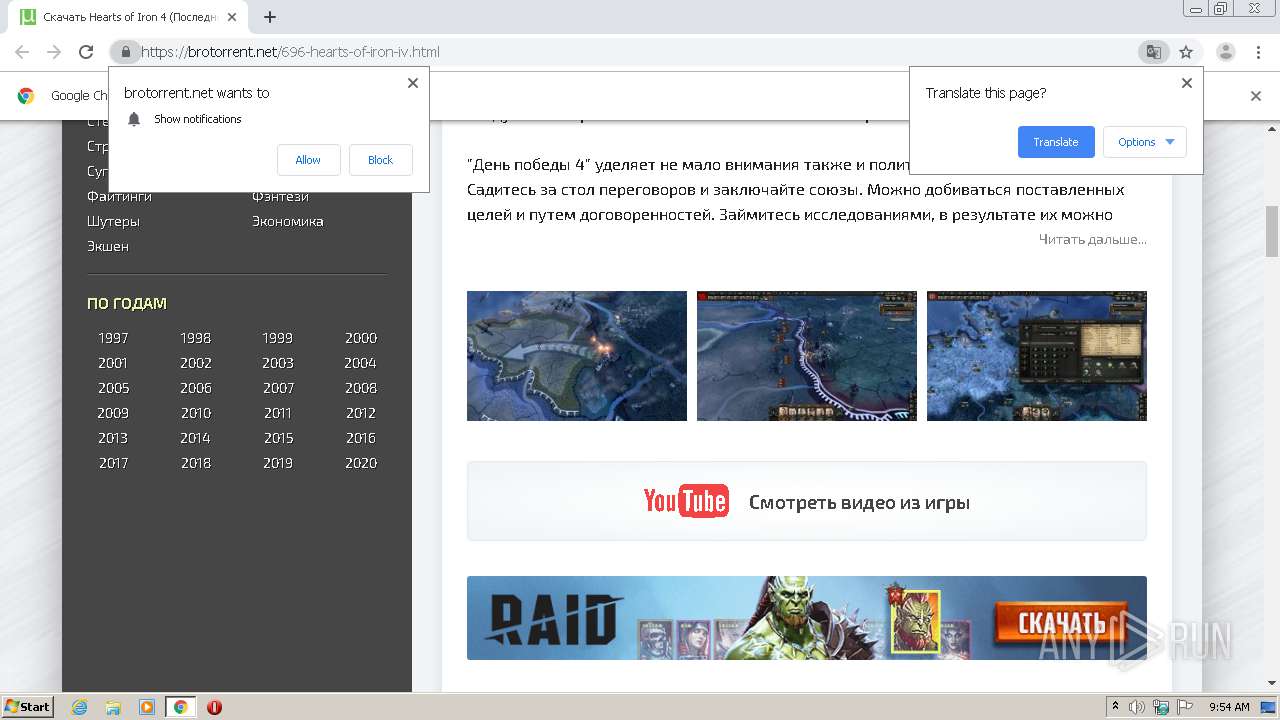
Task: Click the Смотреть видео из игры banner
Action: [807, 501]
